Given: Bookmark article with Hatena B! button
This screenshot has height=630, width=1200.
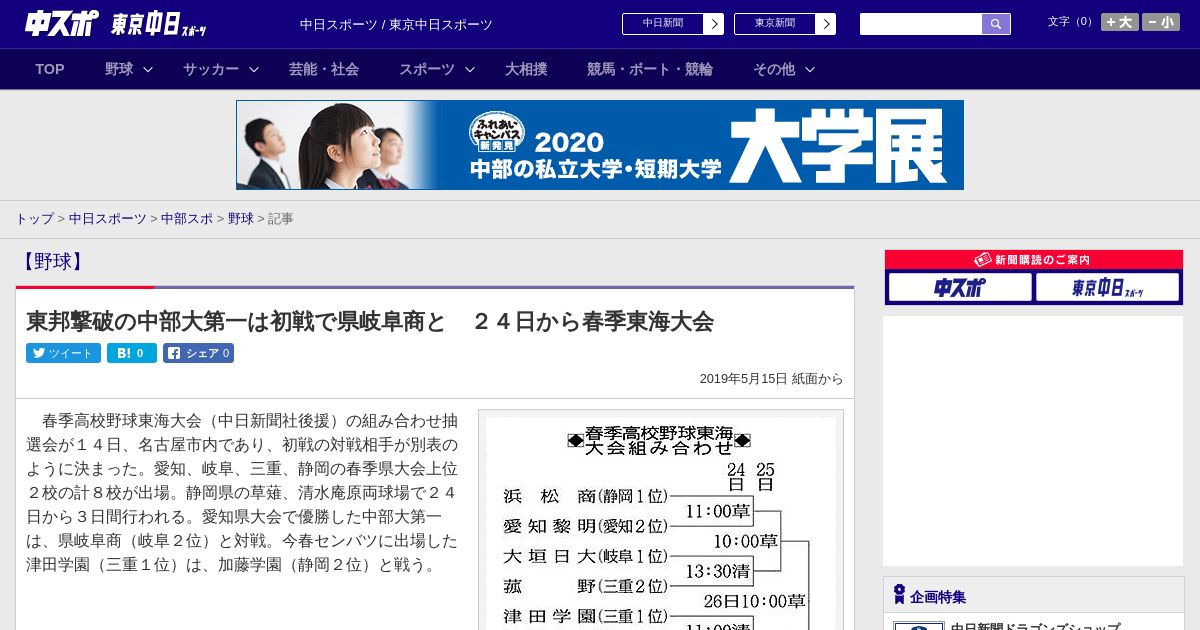Looking at the screenshot, I should 132,353.
